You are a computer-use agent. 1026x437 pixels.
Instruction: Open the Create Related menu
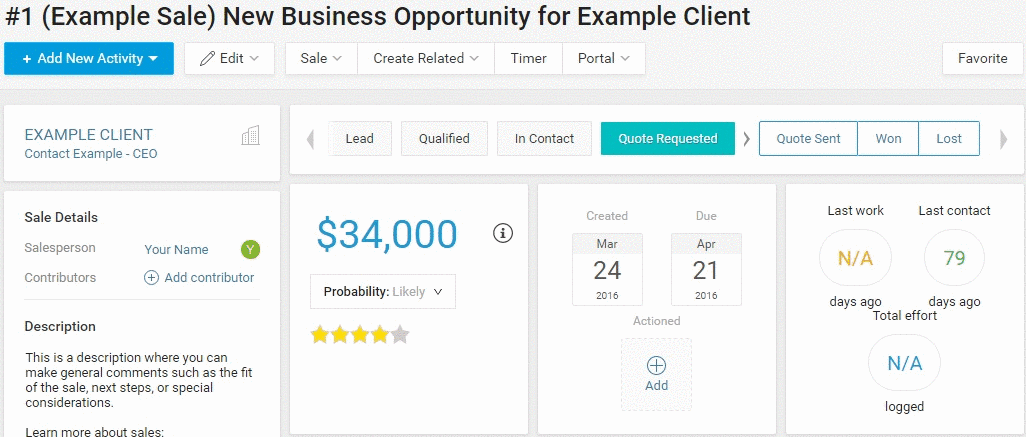[425, 58]
